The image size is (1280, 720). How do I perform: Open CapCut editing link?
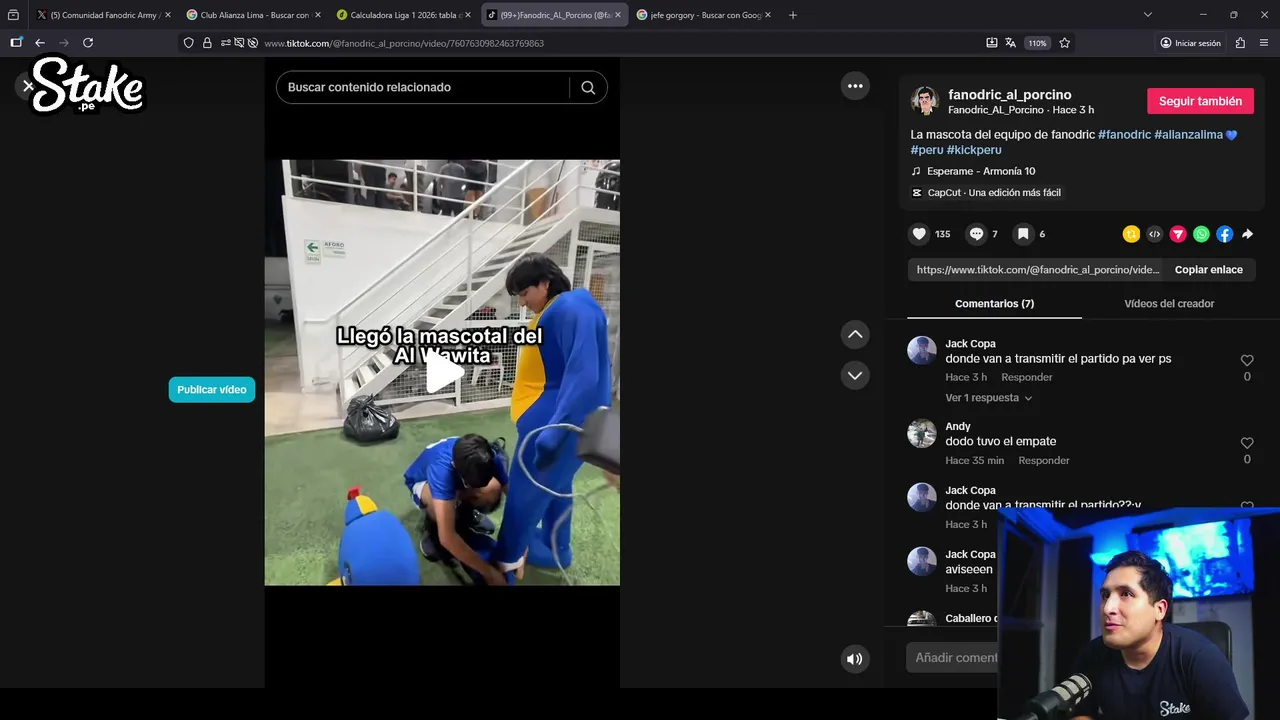986,193
